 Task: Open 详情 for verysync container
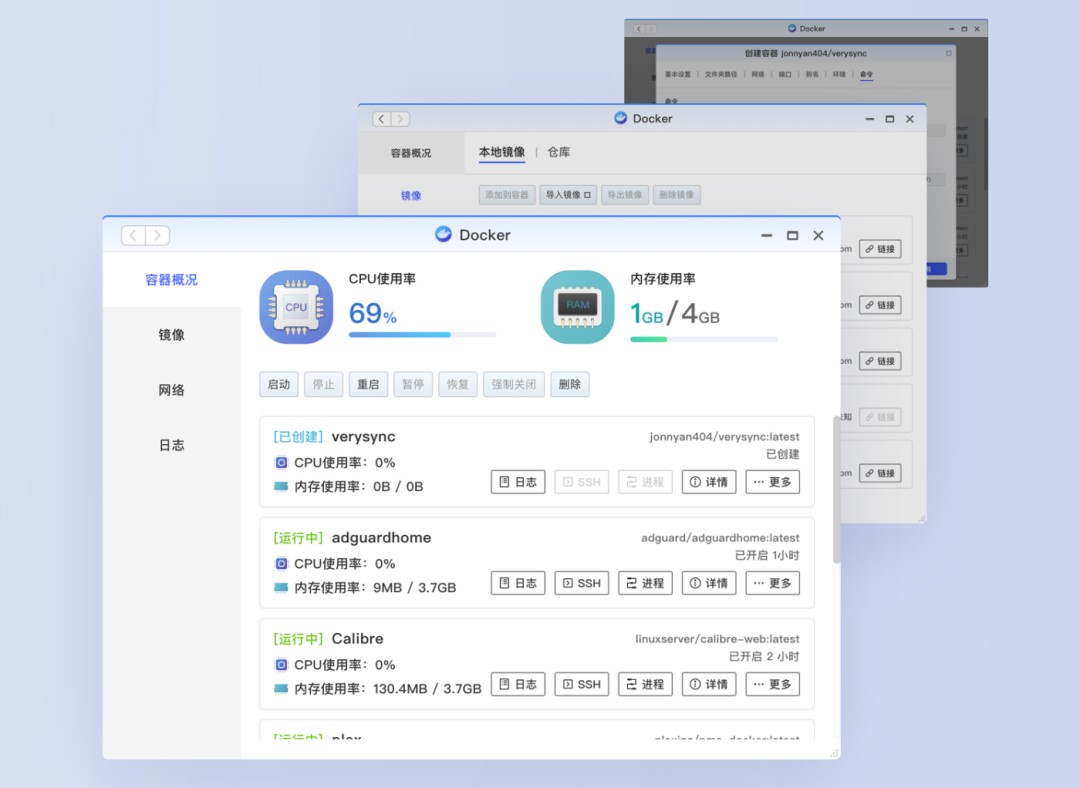[709, 482]
